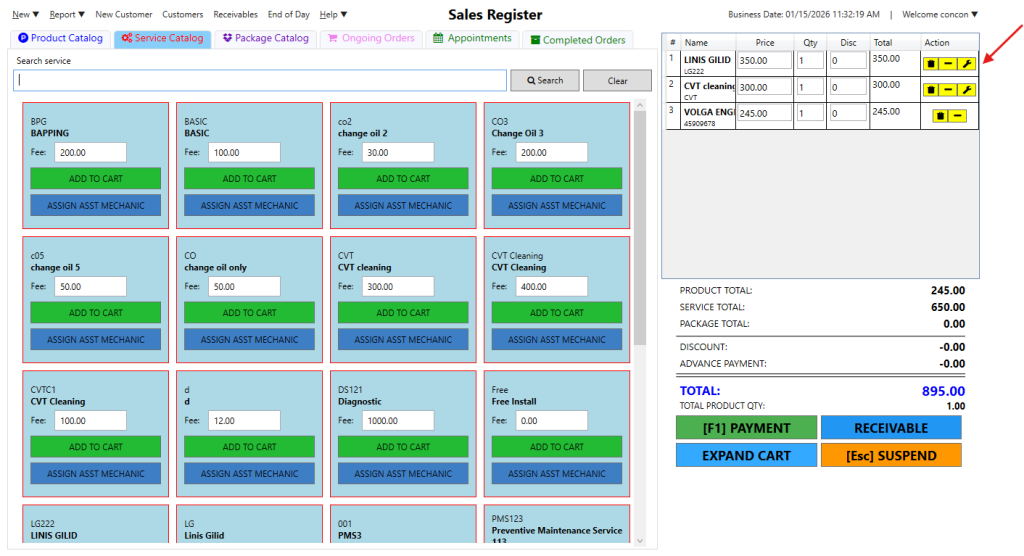Image resolution: width=1024 pixels, height=556 pixels.
Task: Click wrench icon on CVT cleaning row
Action: [966, 90]
